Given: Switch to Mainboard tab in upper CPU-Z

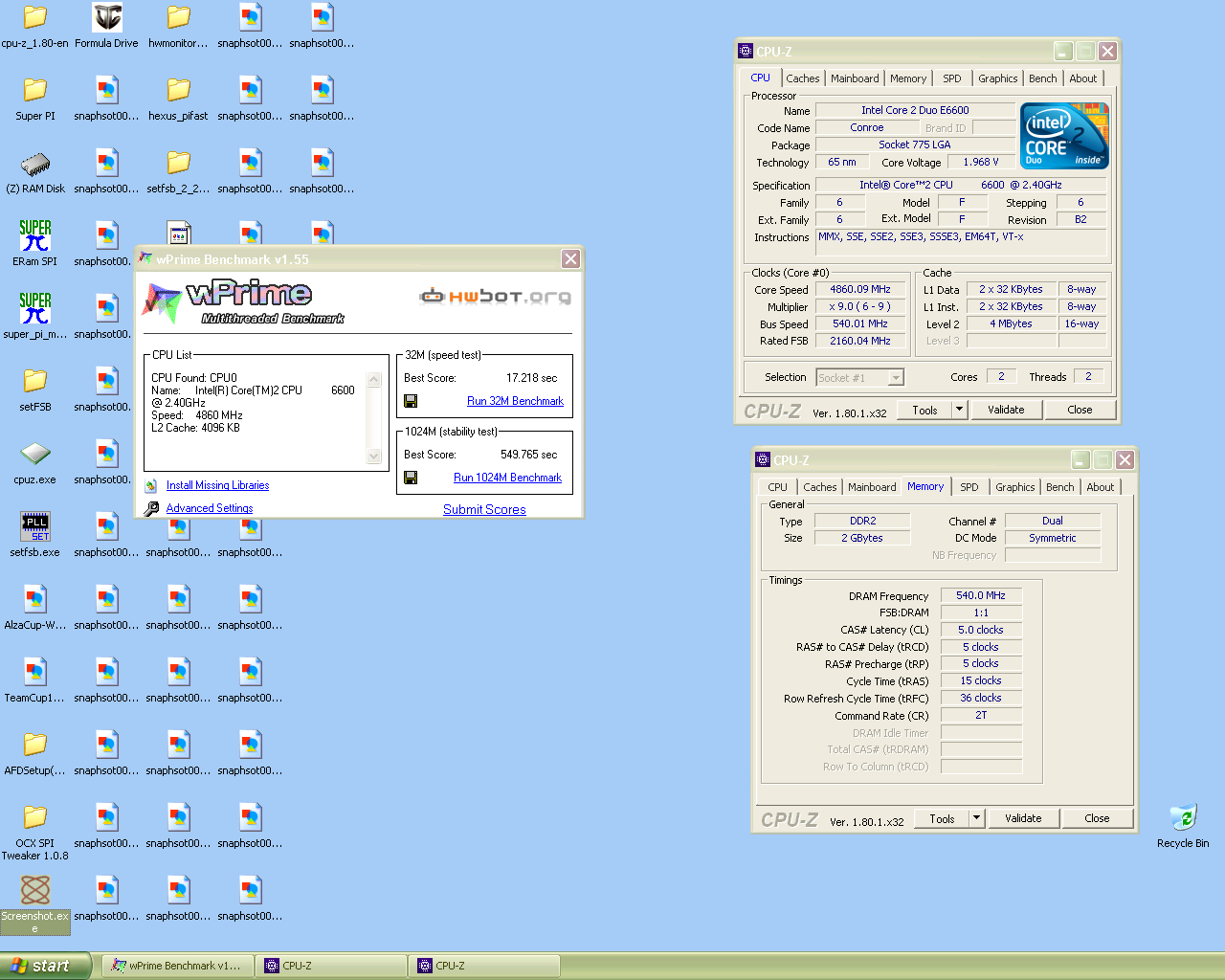Looking at the screenshot, I should pyautogui.click(x=855, y=78).
